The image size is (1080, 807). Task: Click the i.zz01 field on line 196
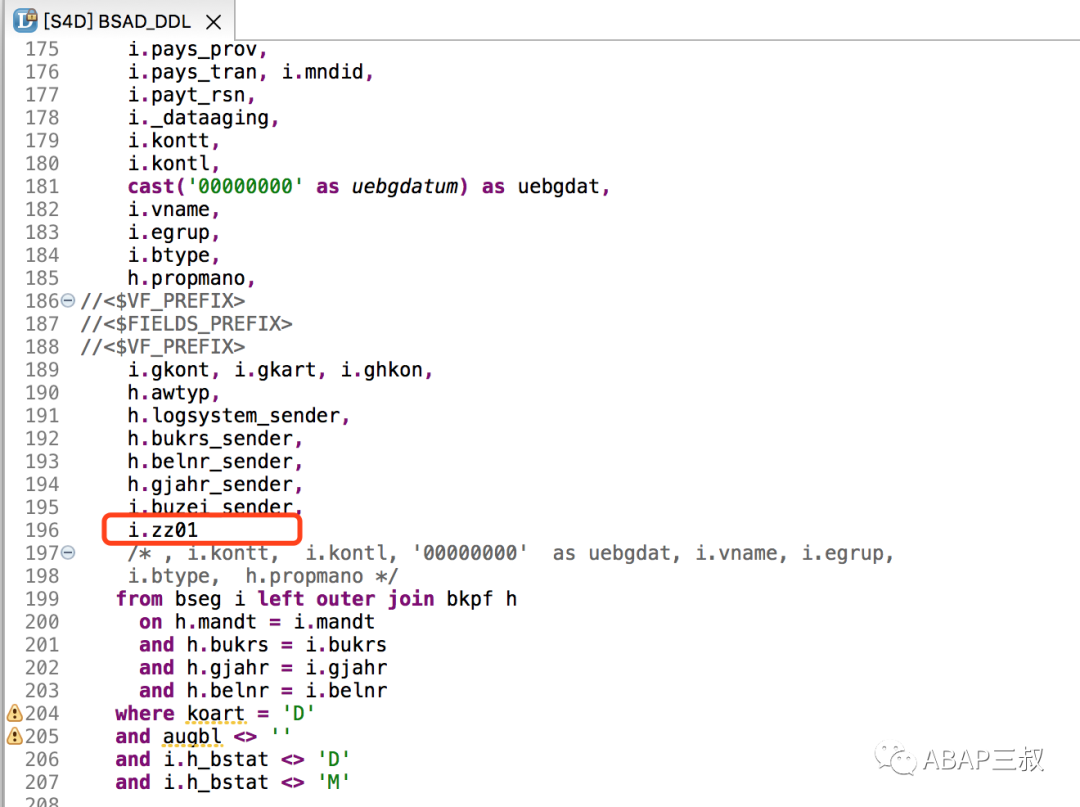pyautogui.click(x=163, y=530)
